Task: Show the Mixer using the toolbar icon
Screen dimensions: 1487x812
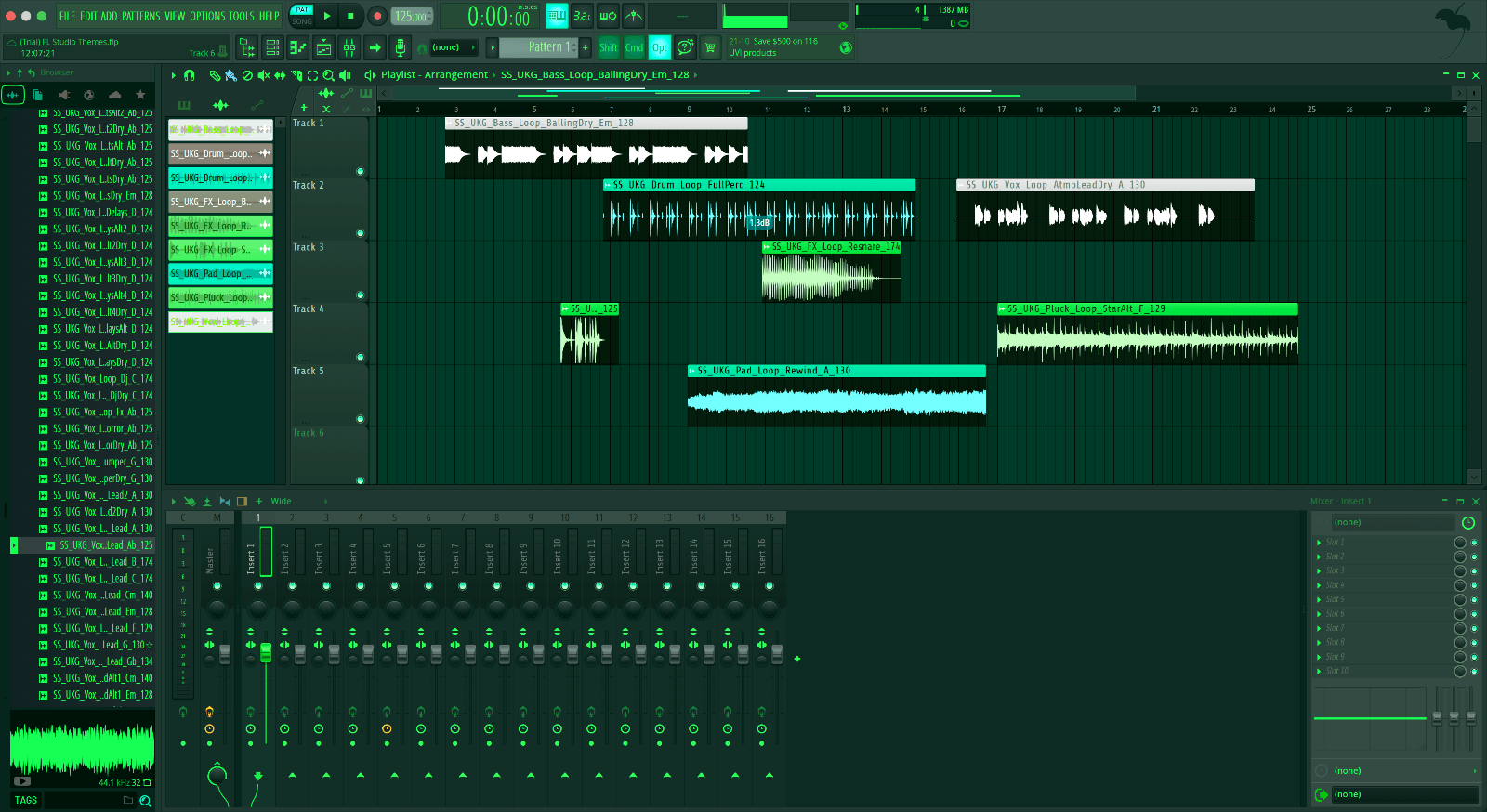Action: (x=349, y=47)
